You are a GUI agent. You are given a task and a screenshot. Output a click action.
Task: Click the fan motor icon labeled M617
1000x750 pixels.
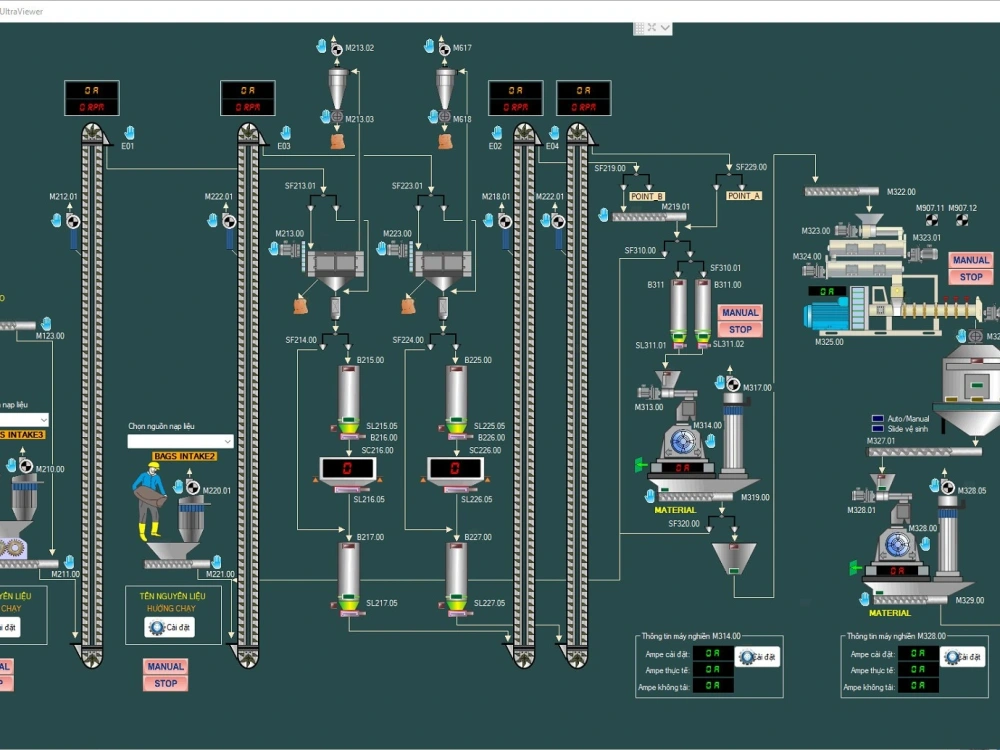tap(445, 49)
